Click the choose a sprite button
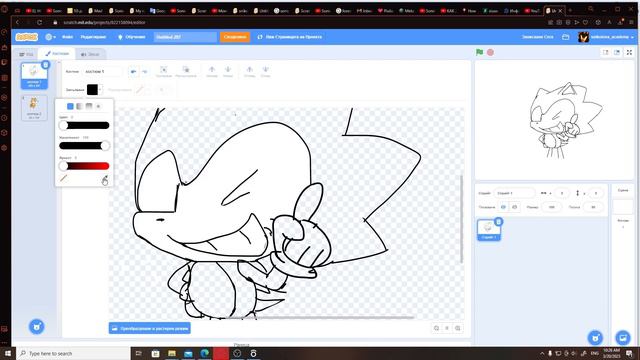Viewport: 640px width, 360px height. tap(595, 338)
